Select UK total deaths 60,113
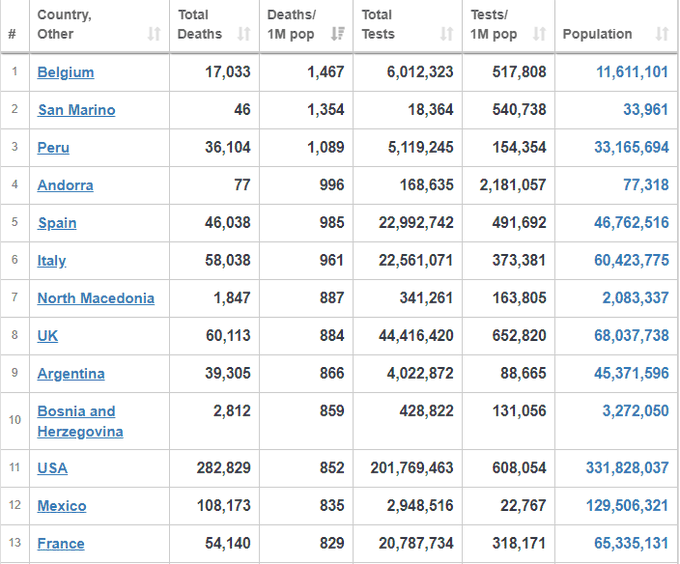This screenshot has width=680, height=564. tap(228, 336)
